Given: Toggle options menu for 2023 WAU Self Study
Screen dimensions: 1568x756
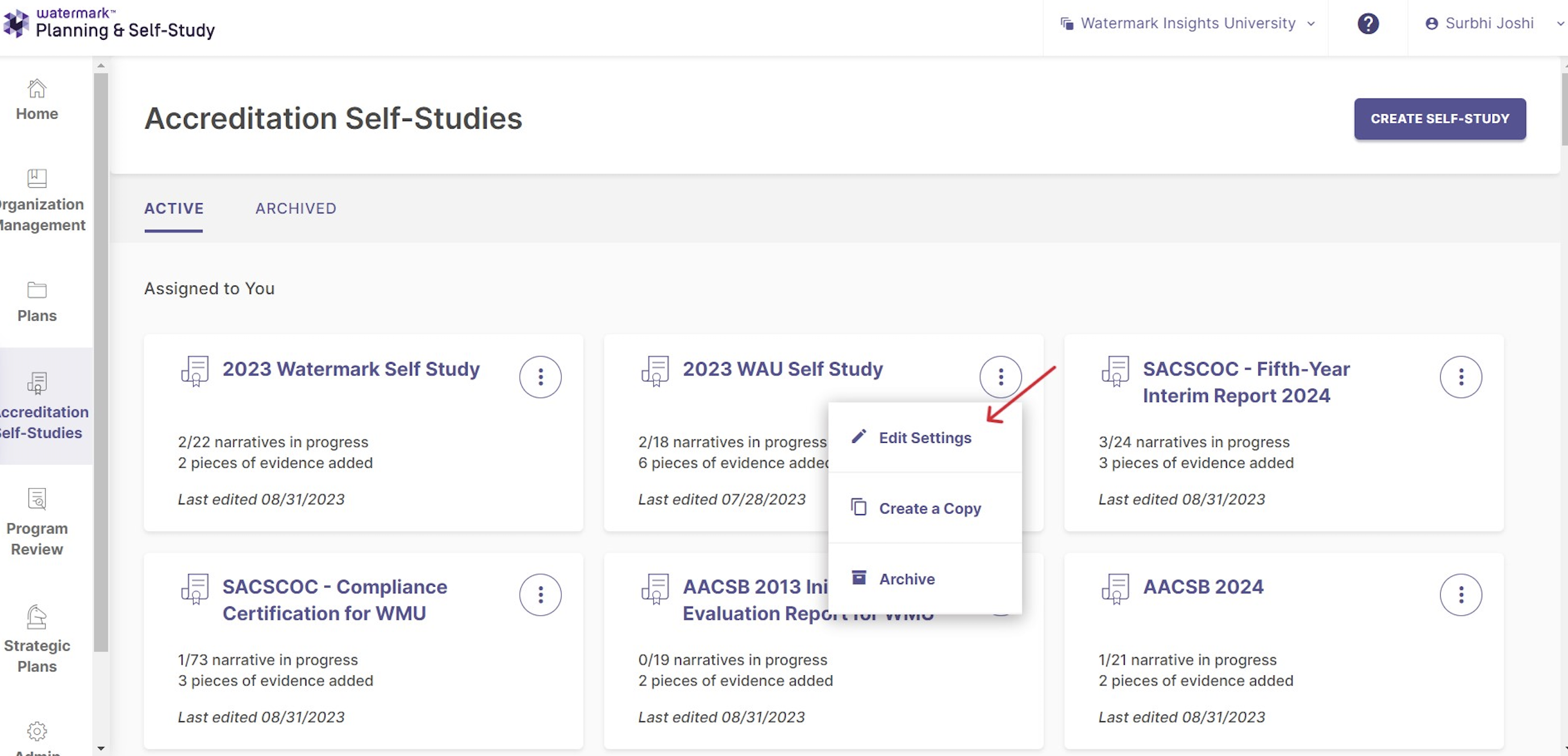Looking at the screenshot, I should (x=1000, y=376).
